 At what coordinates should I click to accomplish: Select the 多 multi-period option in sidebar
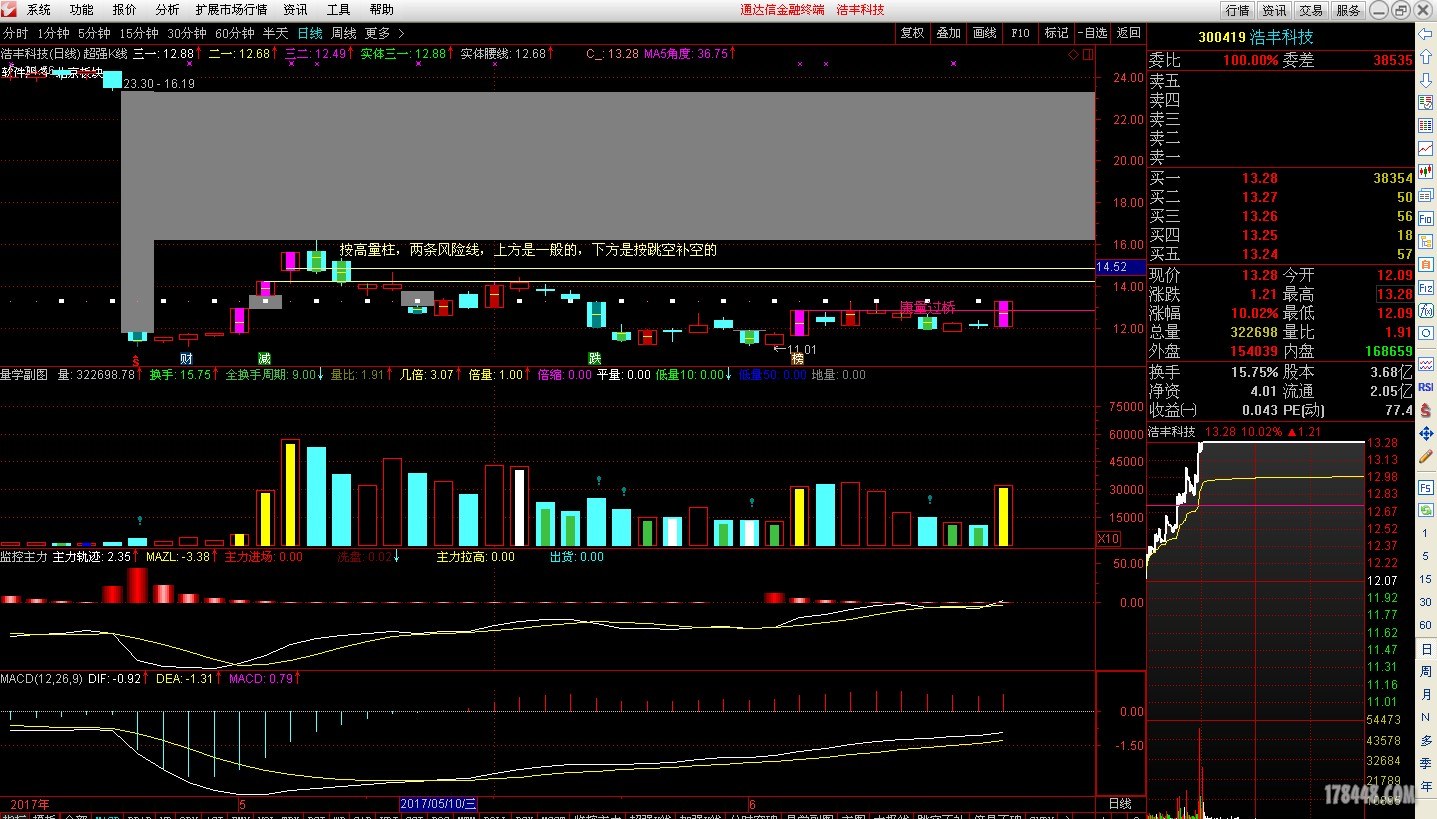[1426, 740]
